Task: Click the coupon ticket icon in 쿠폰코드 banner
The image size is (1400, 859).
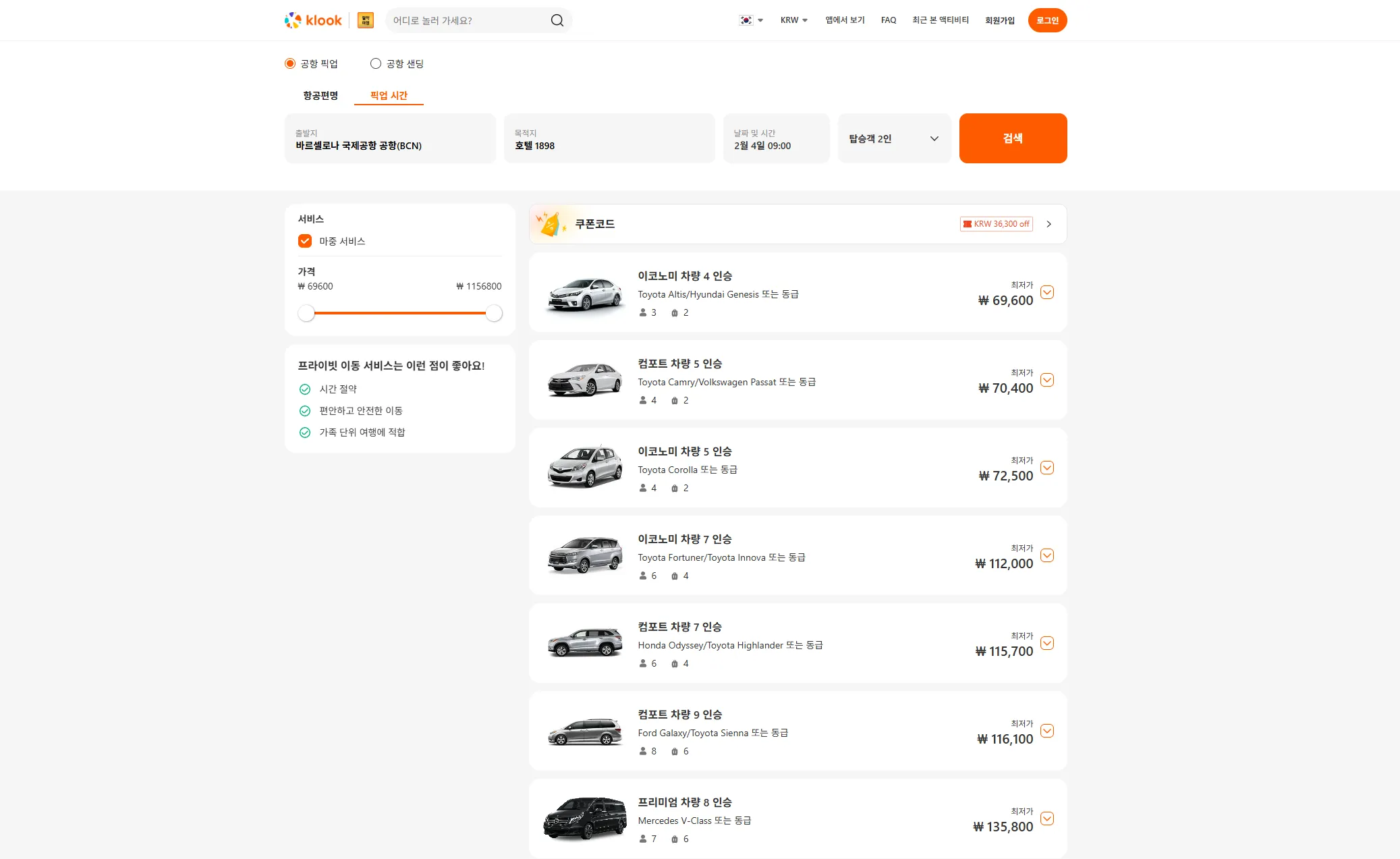Action: coord(551,223)
